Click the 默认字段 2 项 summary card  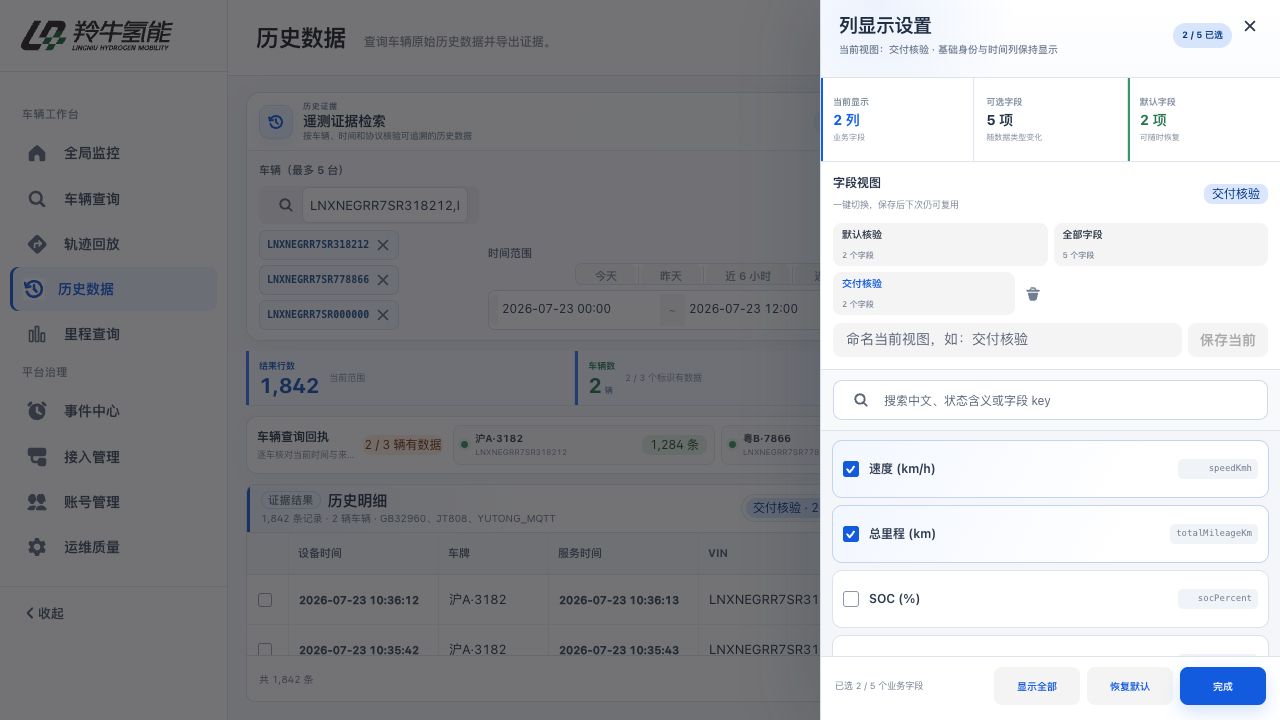[x=1204, y=120]
